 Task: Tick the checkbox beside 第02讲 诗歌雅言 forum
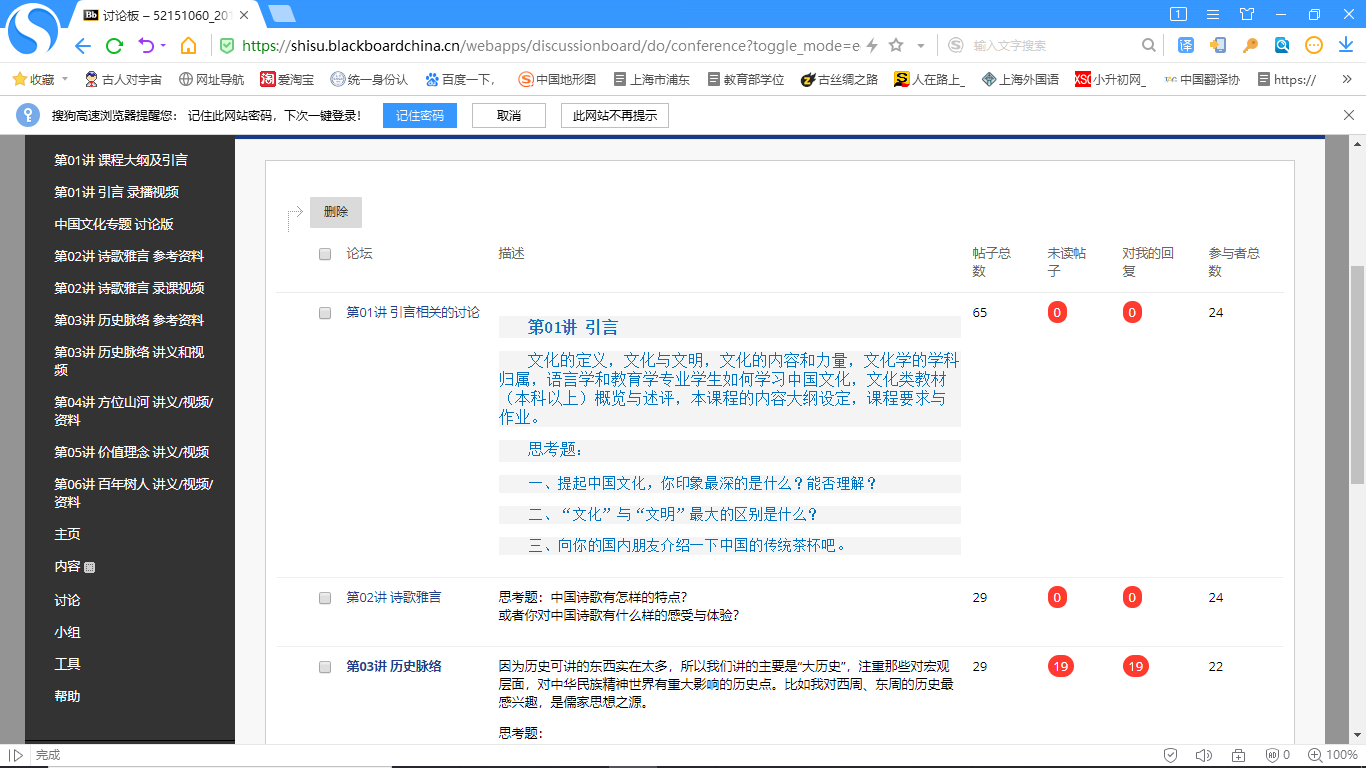pos(325,598)
